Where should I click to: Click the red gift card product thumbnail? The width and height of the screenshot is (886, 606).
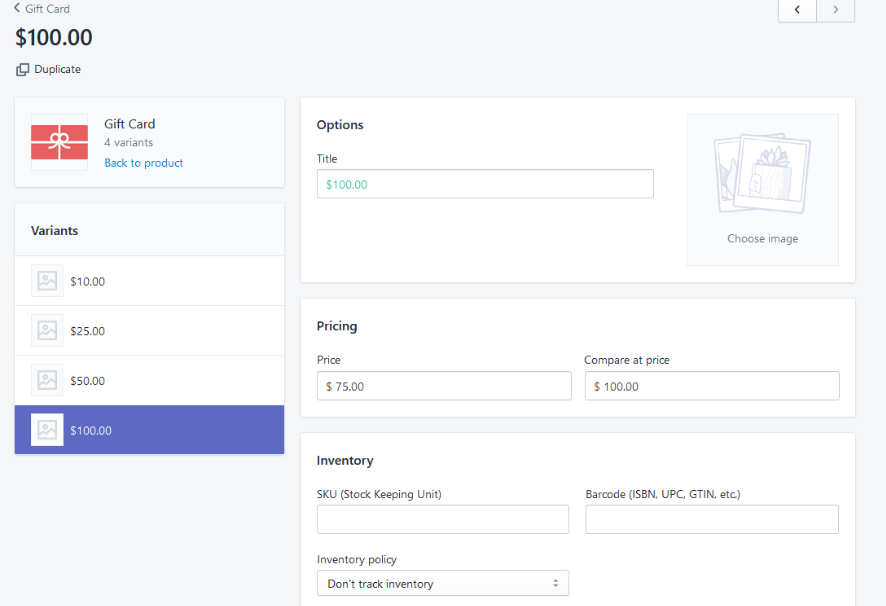[x=59, y=142]
